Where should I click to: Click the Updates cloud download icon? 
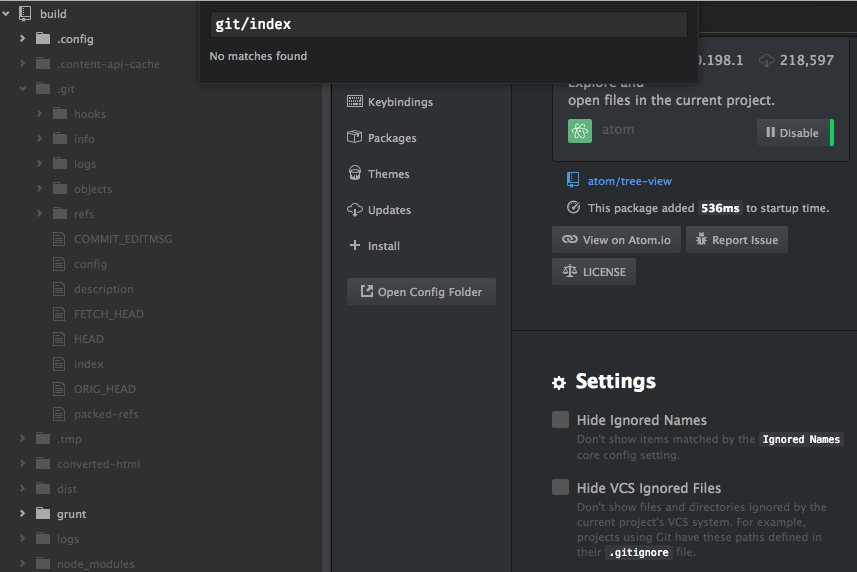coord(355,209)
